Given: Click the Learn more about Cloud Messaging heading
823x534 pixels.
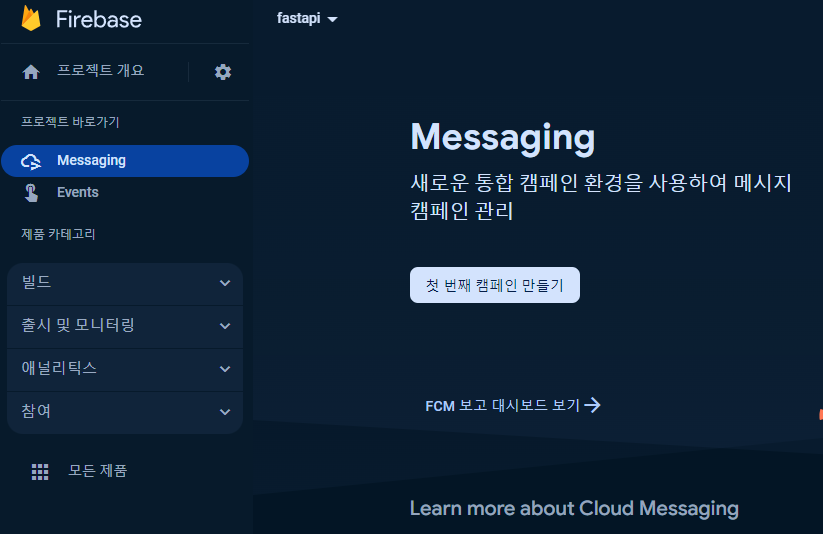Looking at the screenshot, I should 574,508.
